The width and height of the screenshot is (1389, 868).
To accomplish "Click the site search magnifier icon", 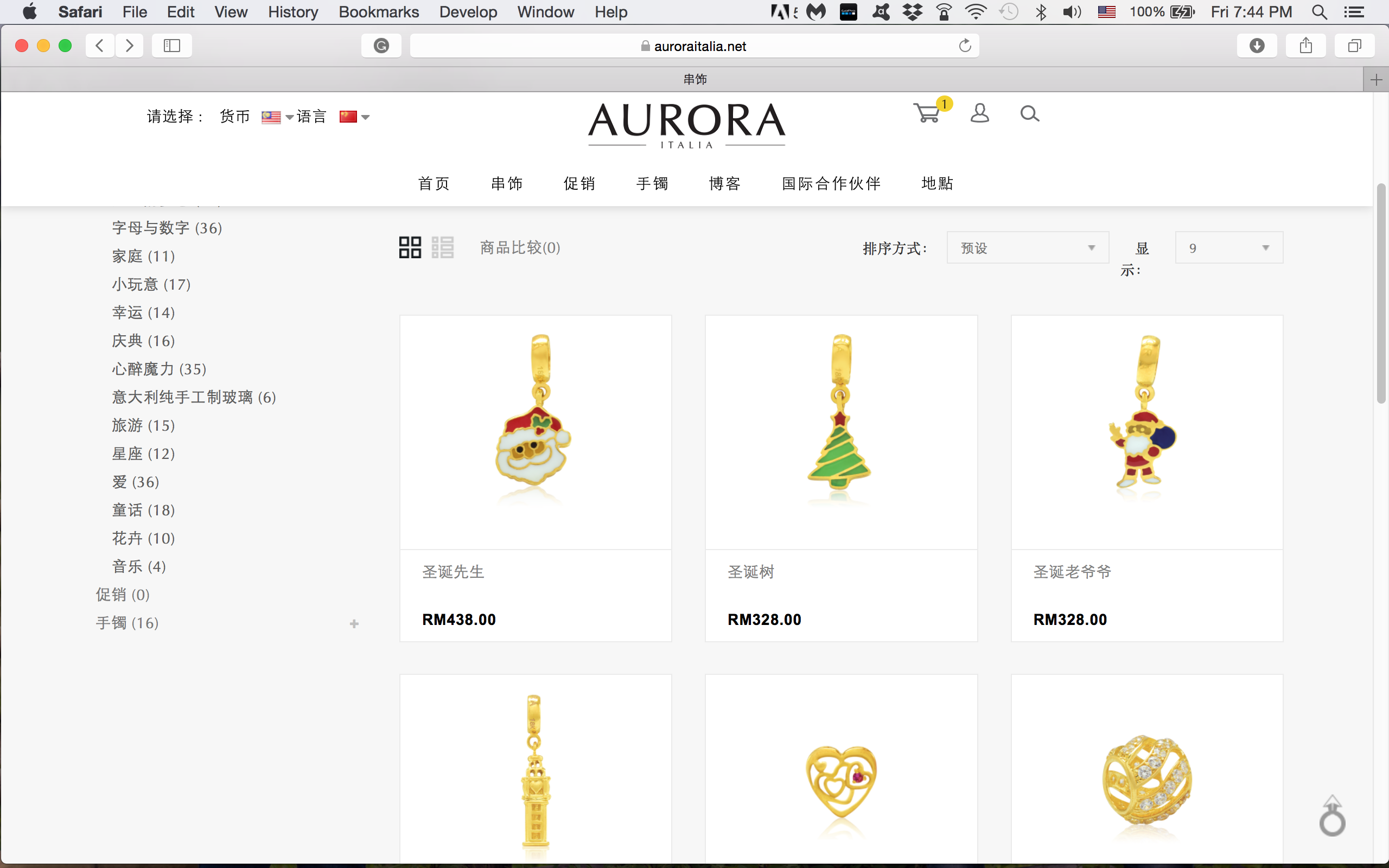I will 1030,114.
